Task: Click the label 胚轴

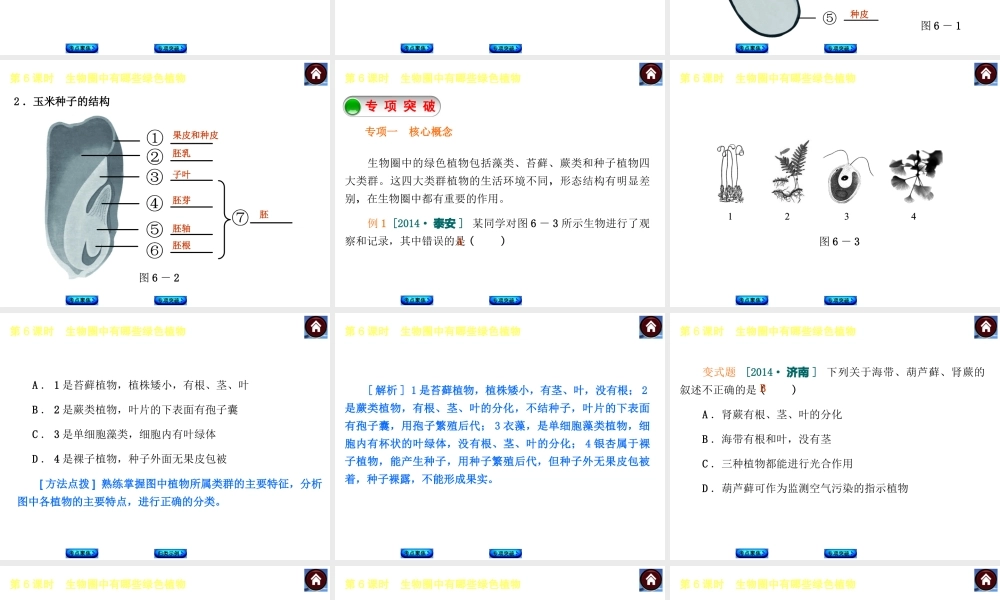Action: (x=181, y=228)
